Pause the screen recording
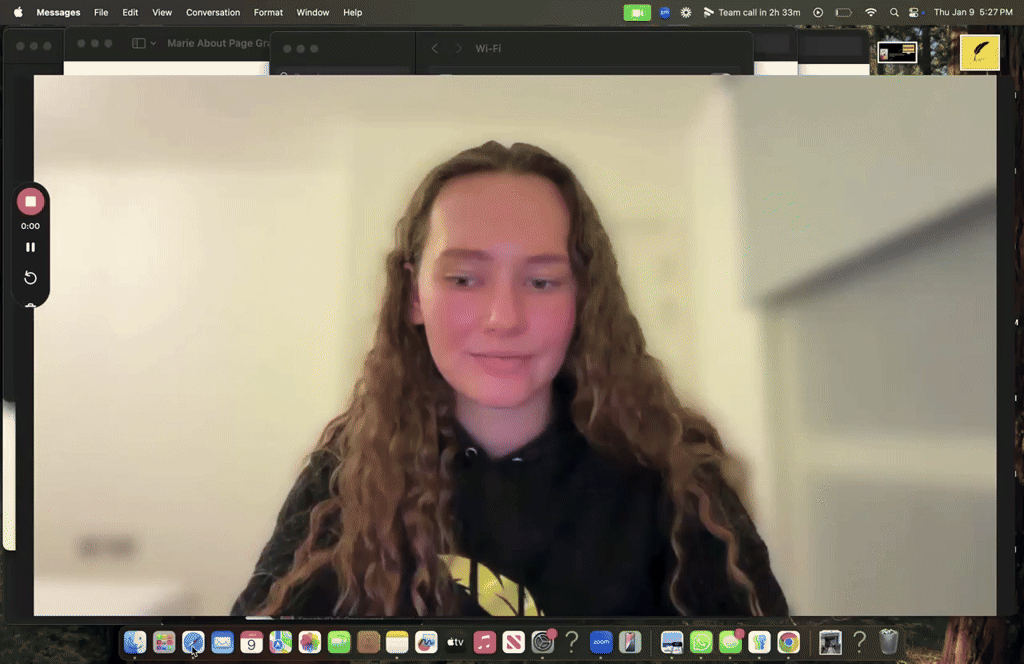This screenshot has height=664, width=1024. click(30, 247)
